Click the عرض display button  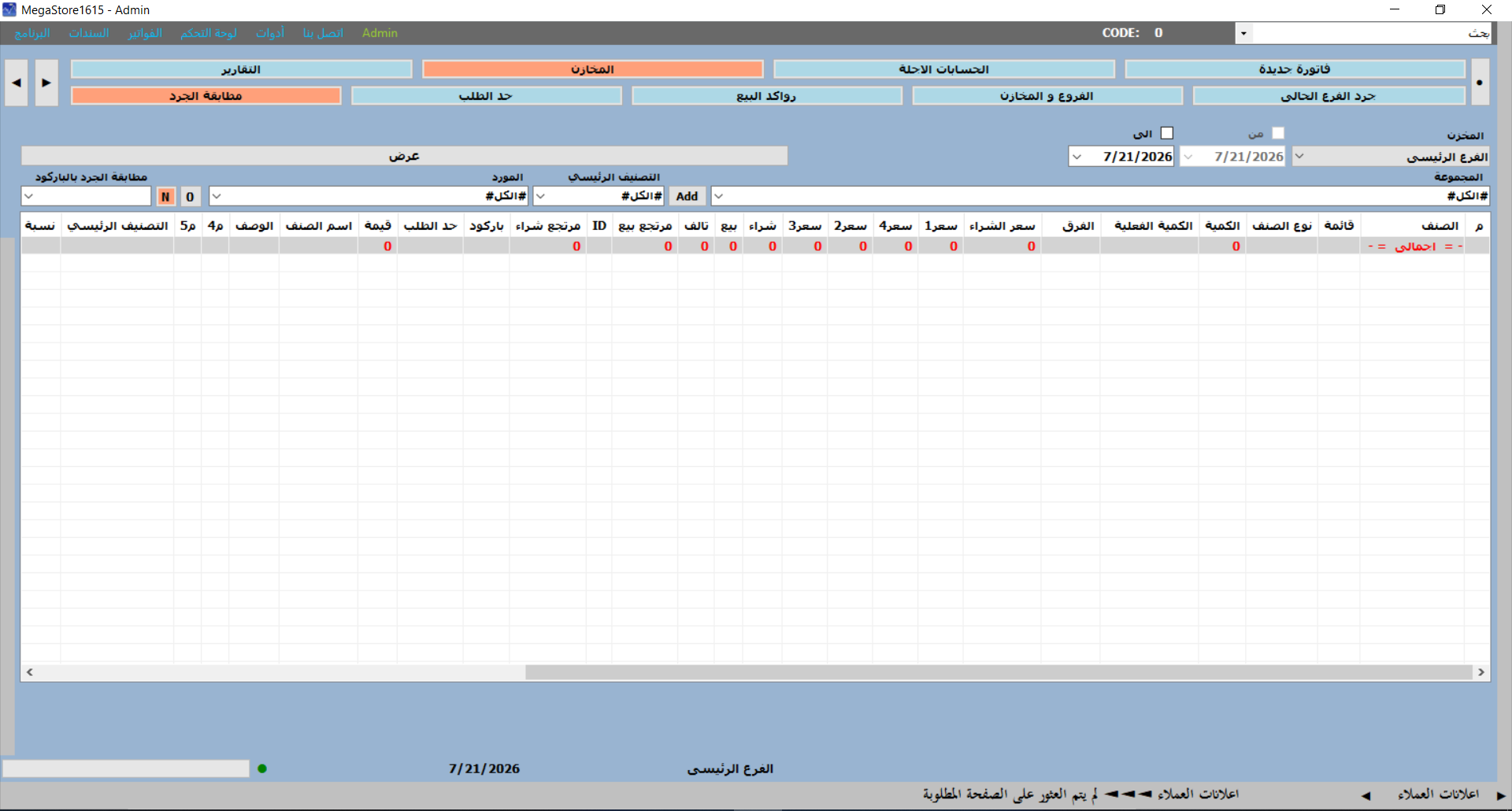point(404,156)
